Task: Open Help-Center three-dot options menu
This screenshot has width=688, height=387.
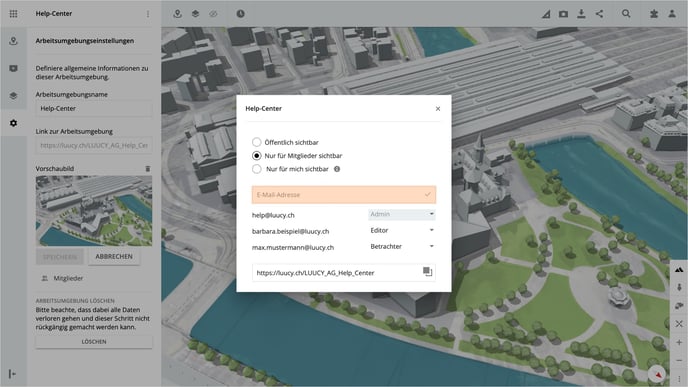Action: (148, 14)
